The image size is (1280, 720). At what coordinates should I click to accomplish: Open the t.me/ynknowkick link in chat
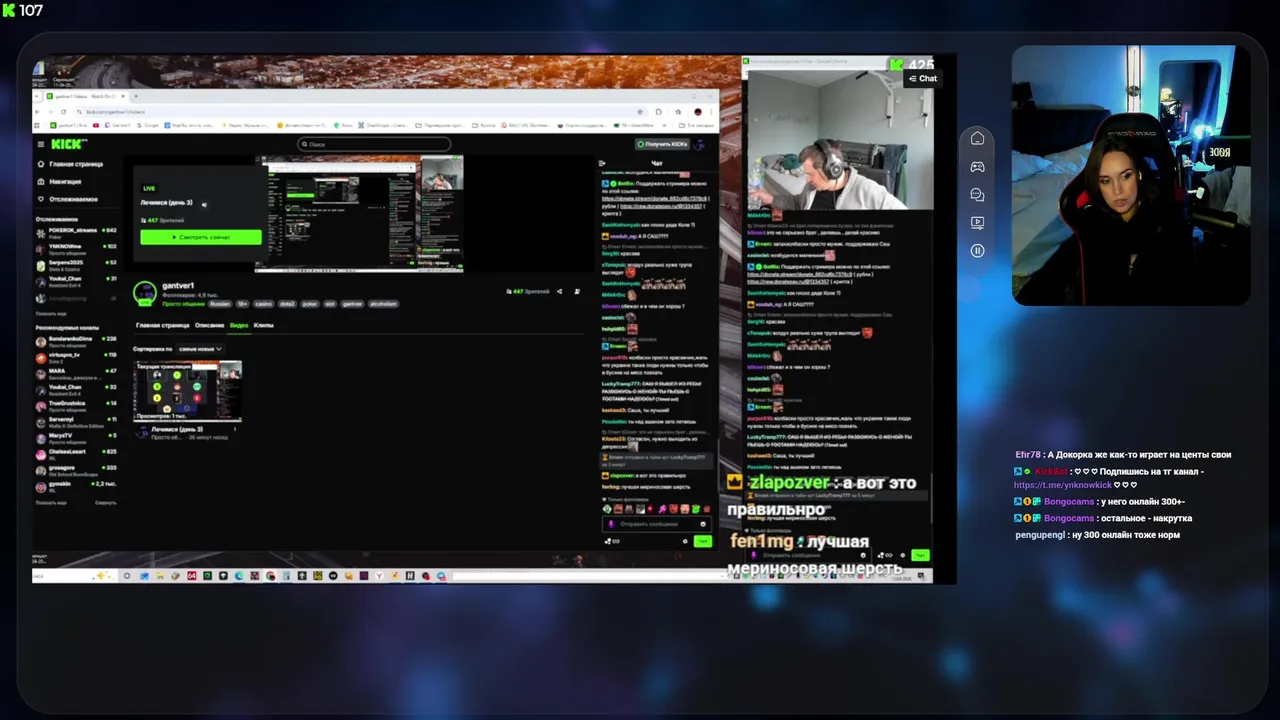click(1062, 485)
